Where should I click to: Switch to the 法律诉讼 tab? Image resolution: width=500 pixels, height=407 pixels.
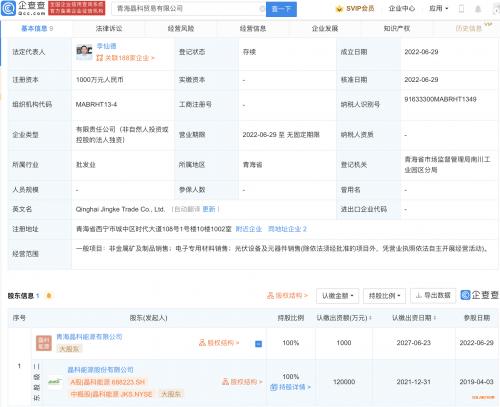[x=109, y=29]
